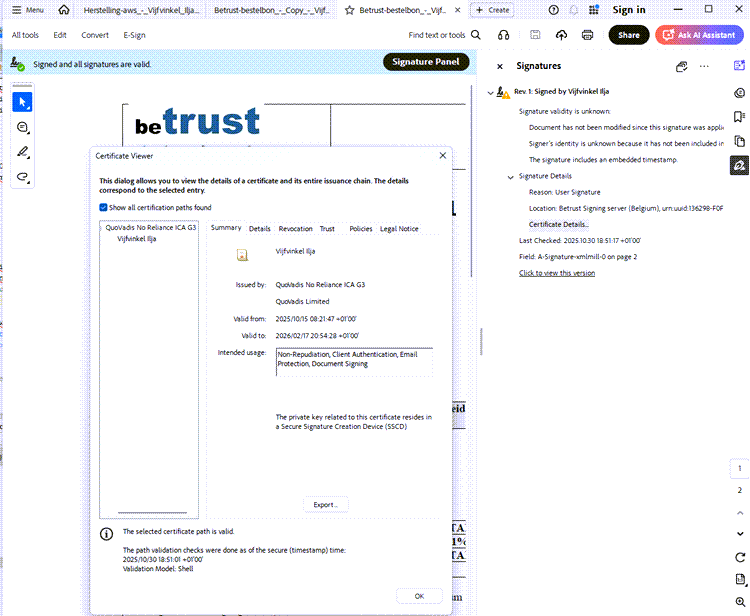This screenshot has width=750, height=616.
Task: Click the Share button
Action: [x=629, y=35]
